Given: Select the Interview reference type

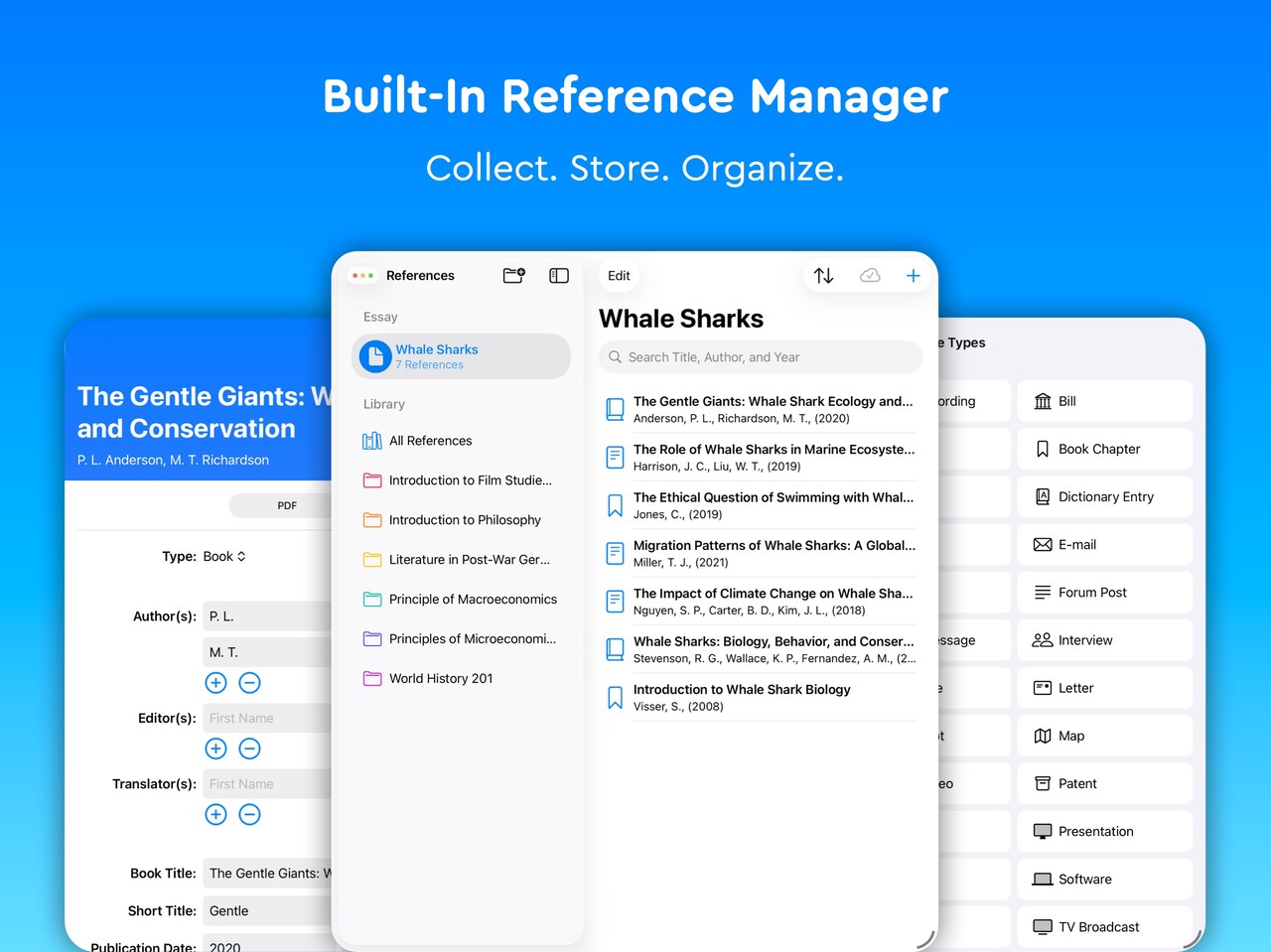Looking at the screenshot, I should pos(1105,640).
